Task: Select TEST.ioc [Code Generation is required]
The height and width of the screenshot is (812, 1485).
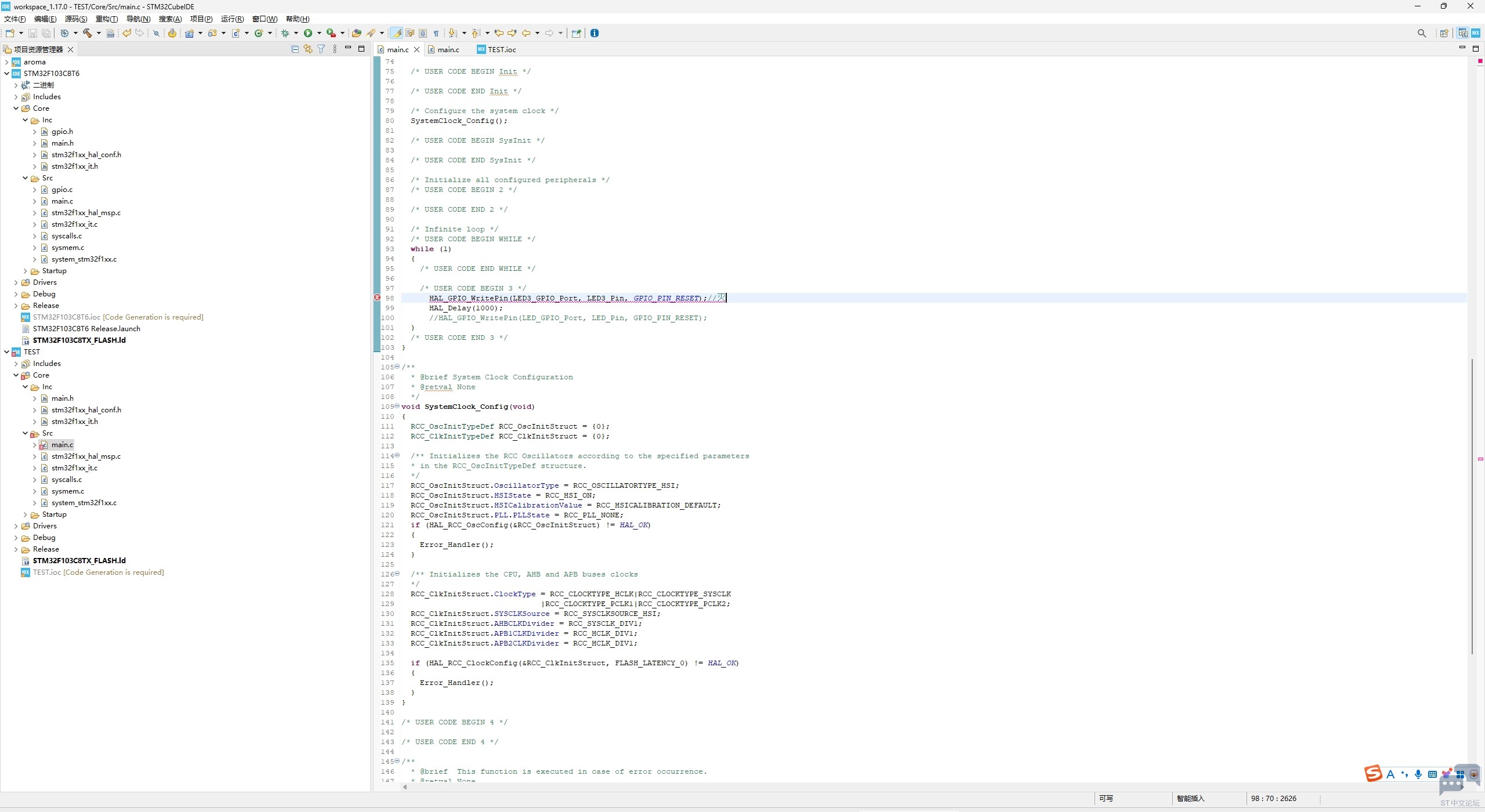Action: pyautogui.click(x=98, y=572)
